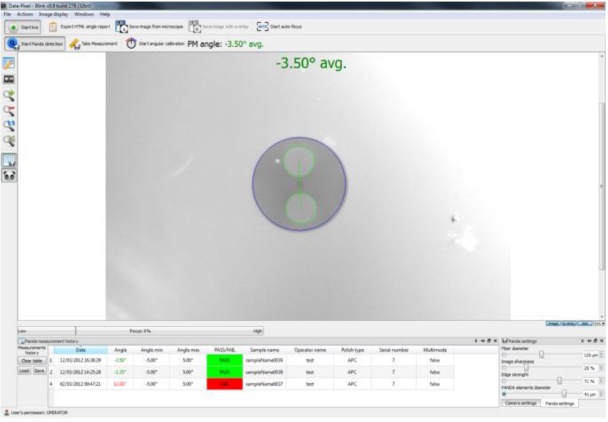Click Take Measurement ruler icon
This screenshot has height=422, width=608.
coord(75,44)
